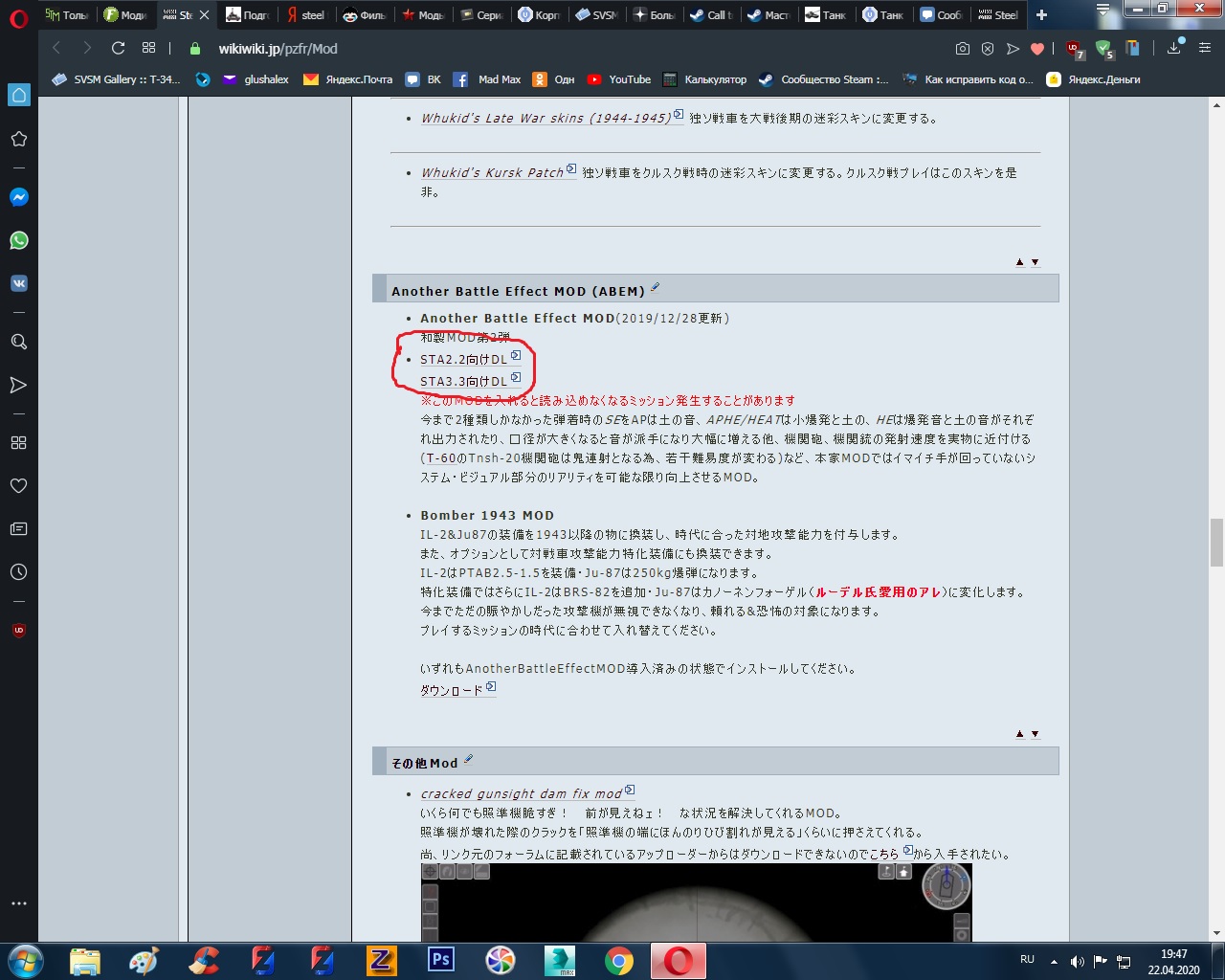Add page to bookmarks with heart icon
Viewport: 1225px width, 980px height.
[x=1036, y=48]
